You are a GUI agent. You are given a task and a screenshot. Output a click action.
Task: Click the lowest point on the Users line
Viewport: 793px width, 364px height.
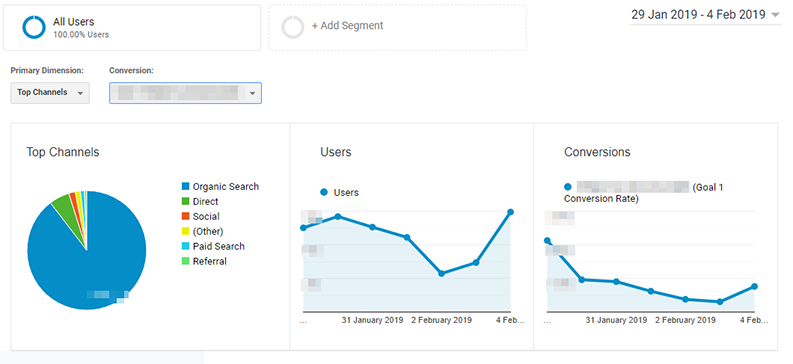442,274
